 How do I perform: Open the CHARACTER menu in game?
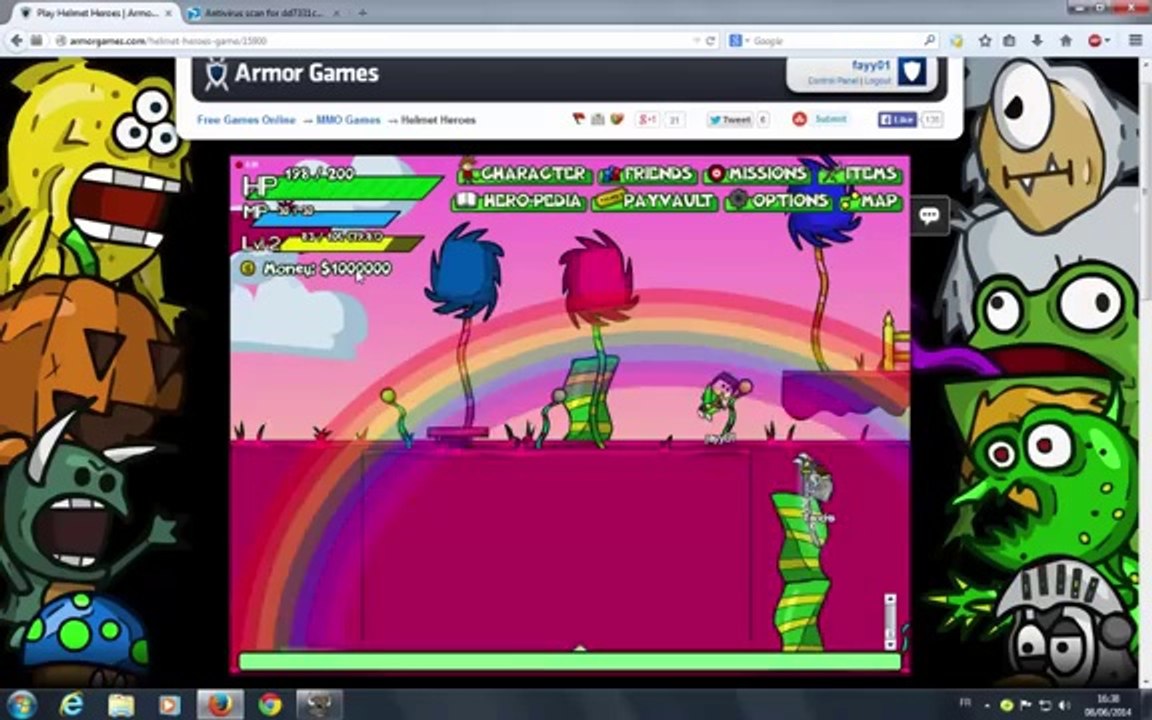(524, 174)
